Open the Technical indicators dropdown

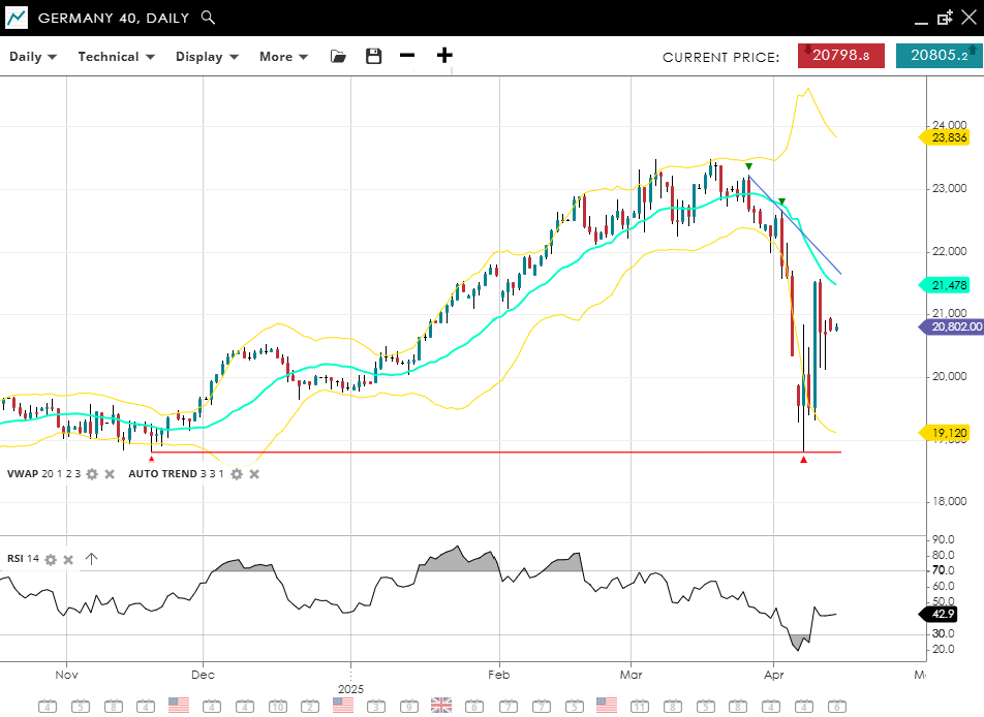point(116,56)
